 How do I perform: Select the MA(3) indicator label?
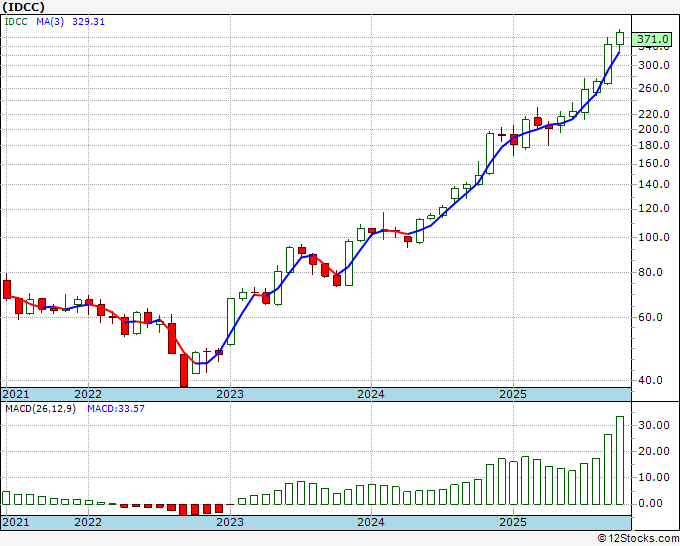pyautogui.click(x=50, y=22)
